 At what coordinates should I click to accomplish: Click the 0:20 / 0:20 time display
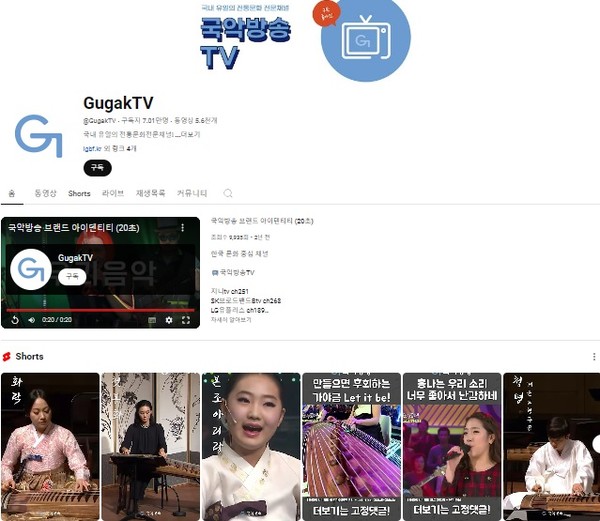point(57,320)
